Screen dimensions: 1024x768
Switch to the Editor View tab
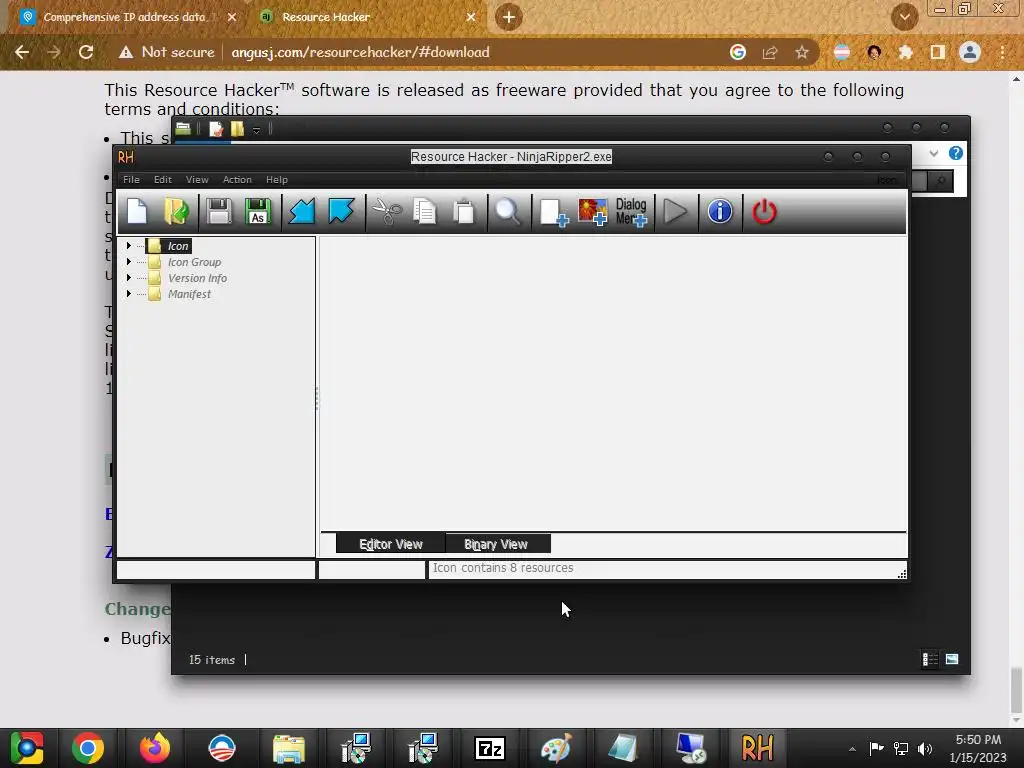[x=391, y=543]
